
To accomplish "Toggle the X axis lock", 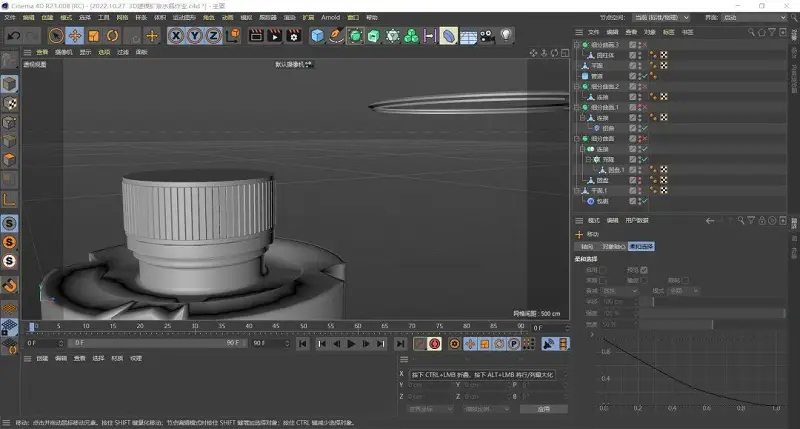I will click(176, 36).
